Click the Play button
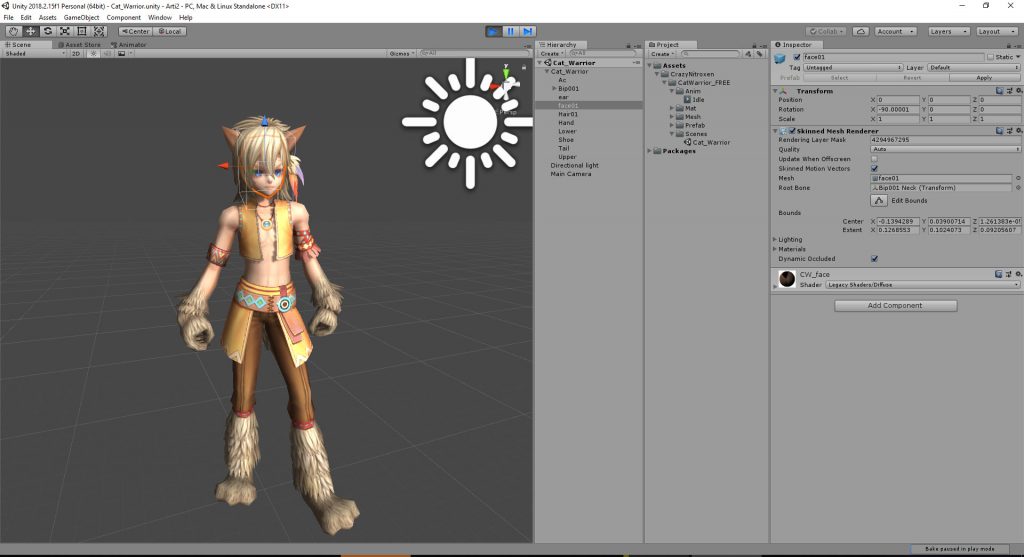This screenshot has width=1024, height=557. (493, 31)
